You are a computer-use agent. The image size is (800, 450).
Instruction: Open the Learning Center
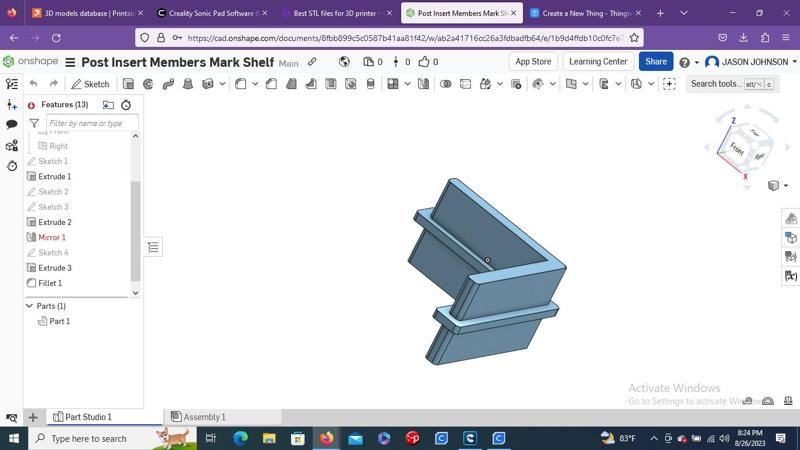click(x=597, y=62)
